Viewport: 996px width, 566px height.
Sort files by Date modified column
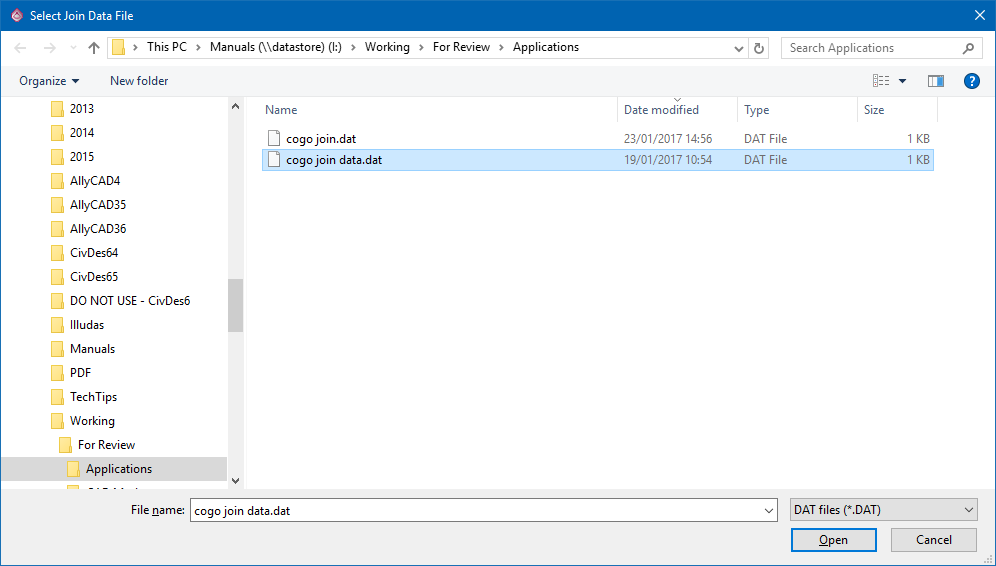pos(661,110)
